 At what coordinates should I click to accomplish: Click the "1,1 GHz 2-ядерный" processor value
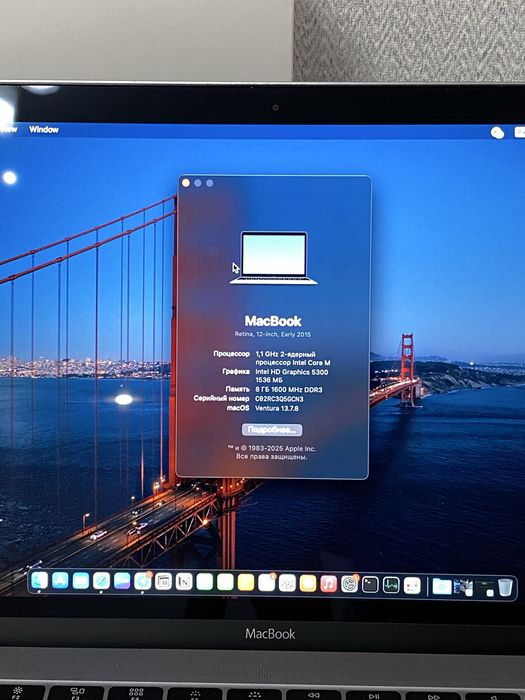[x=285, y=354]
